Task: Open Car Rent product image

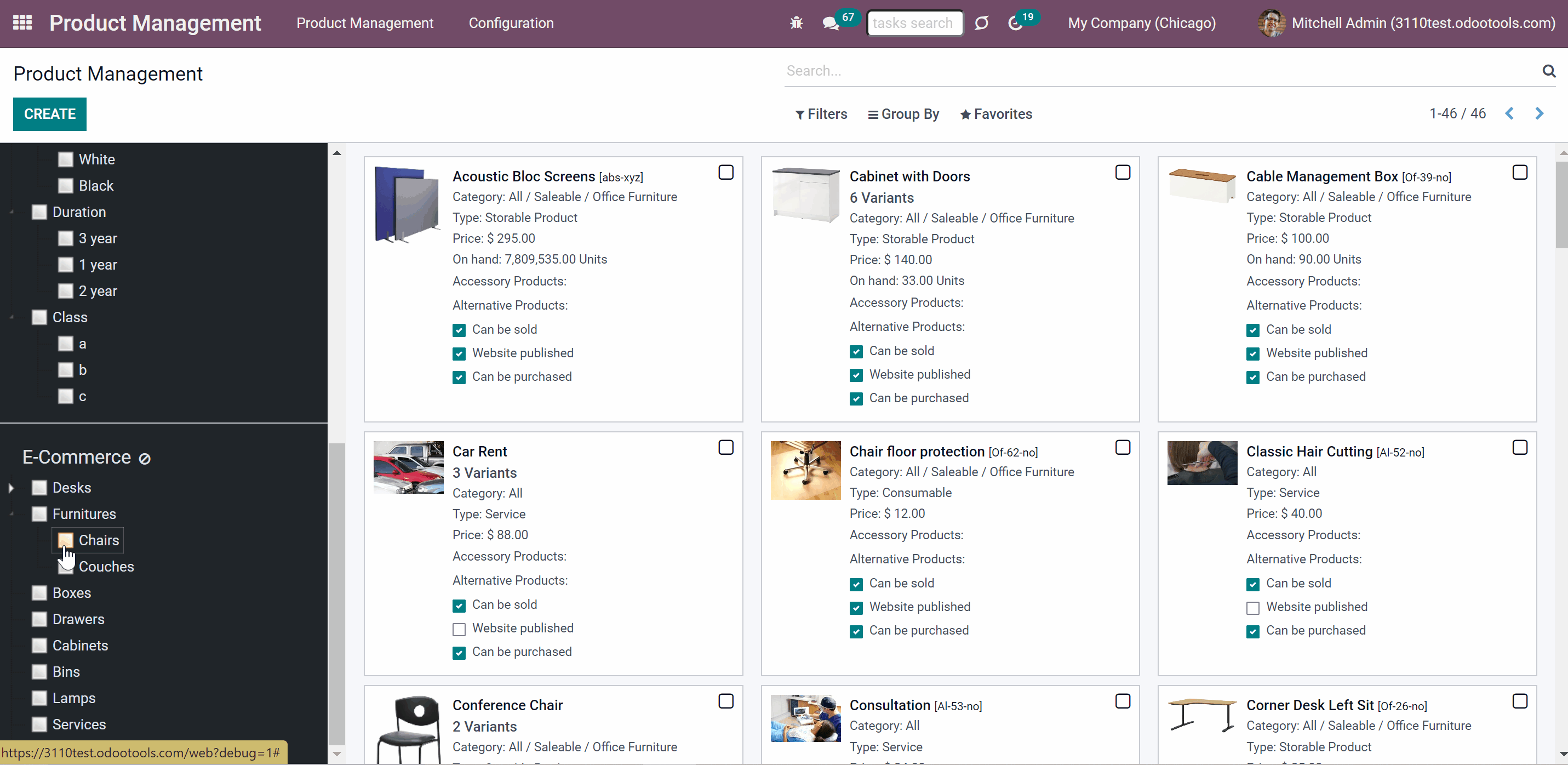Action: tap(408, 467)
